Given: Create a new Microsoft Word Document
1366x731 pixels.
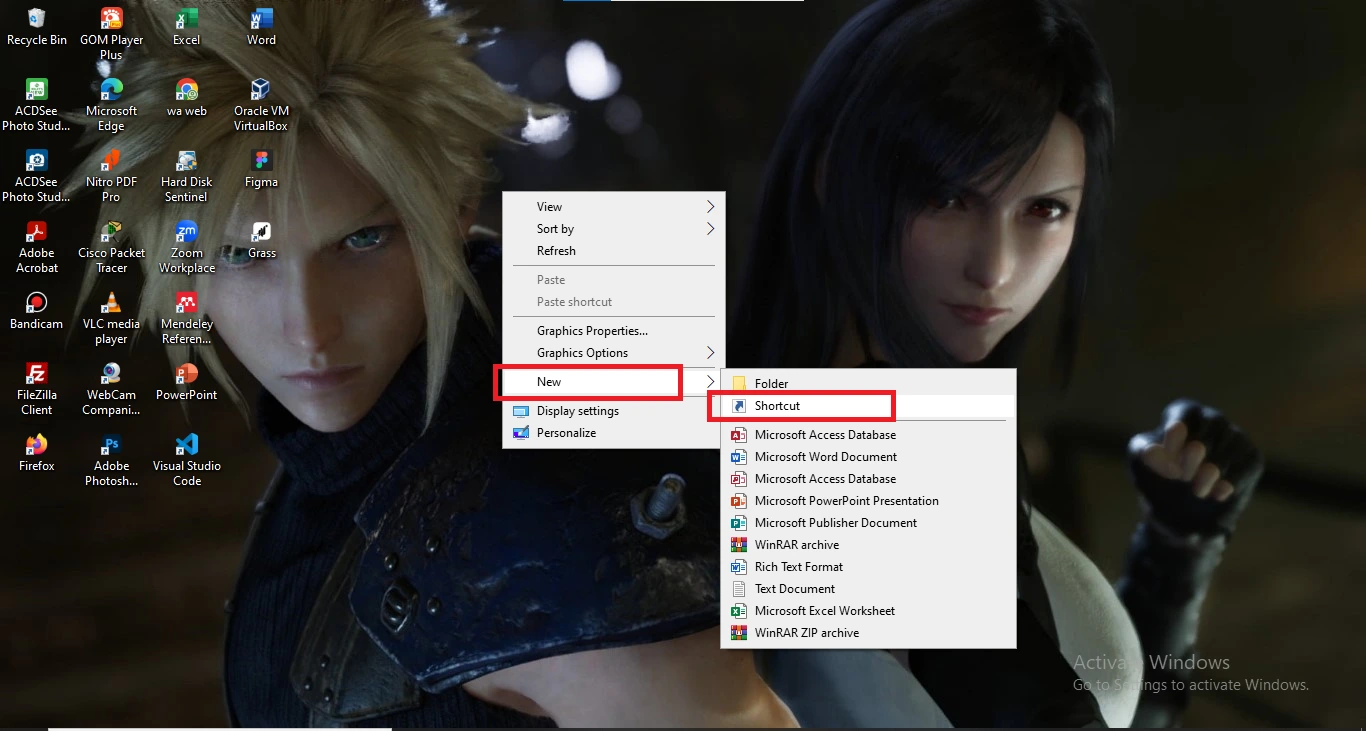Looking at the screenshot, I should click(x=868, y=457).
